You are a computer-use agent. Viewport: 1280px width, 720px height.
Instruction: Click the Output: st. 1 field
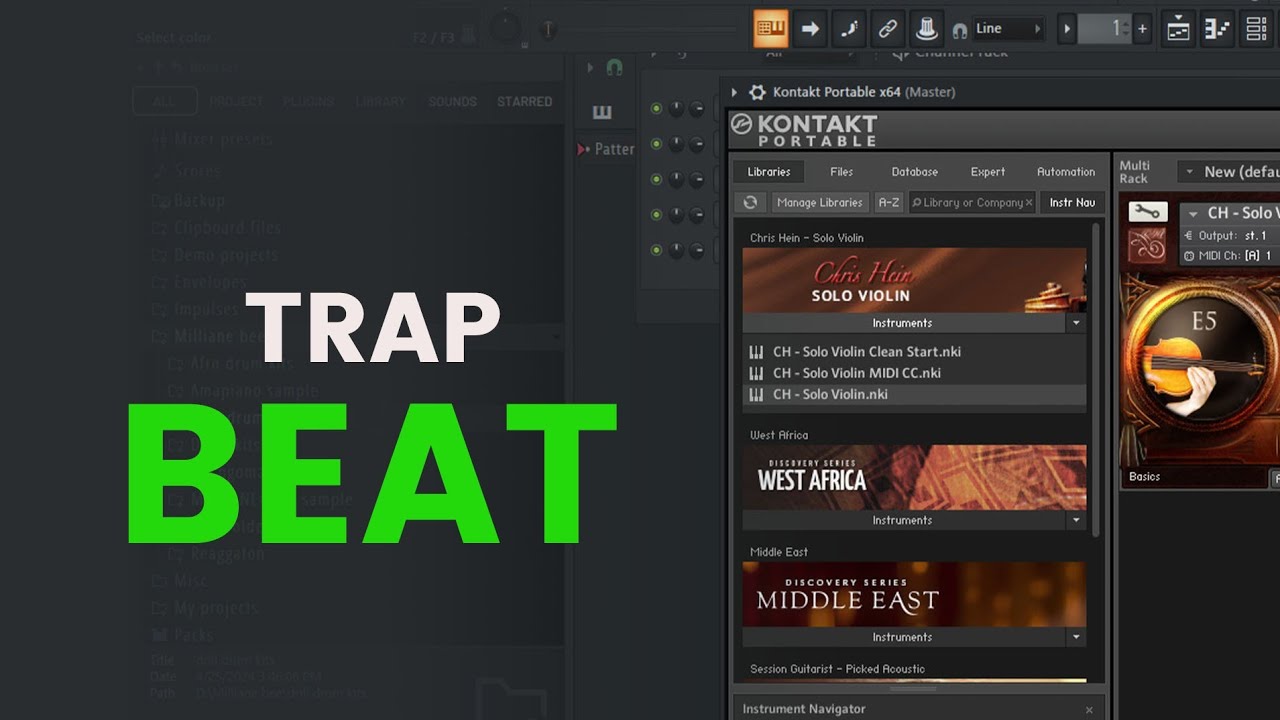click(1230, 236)
